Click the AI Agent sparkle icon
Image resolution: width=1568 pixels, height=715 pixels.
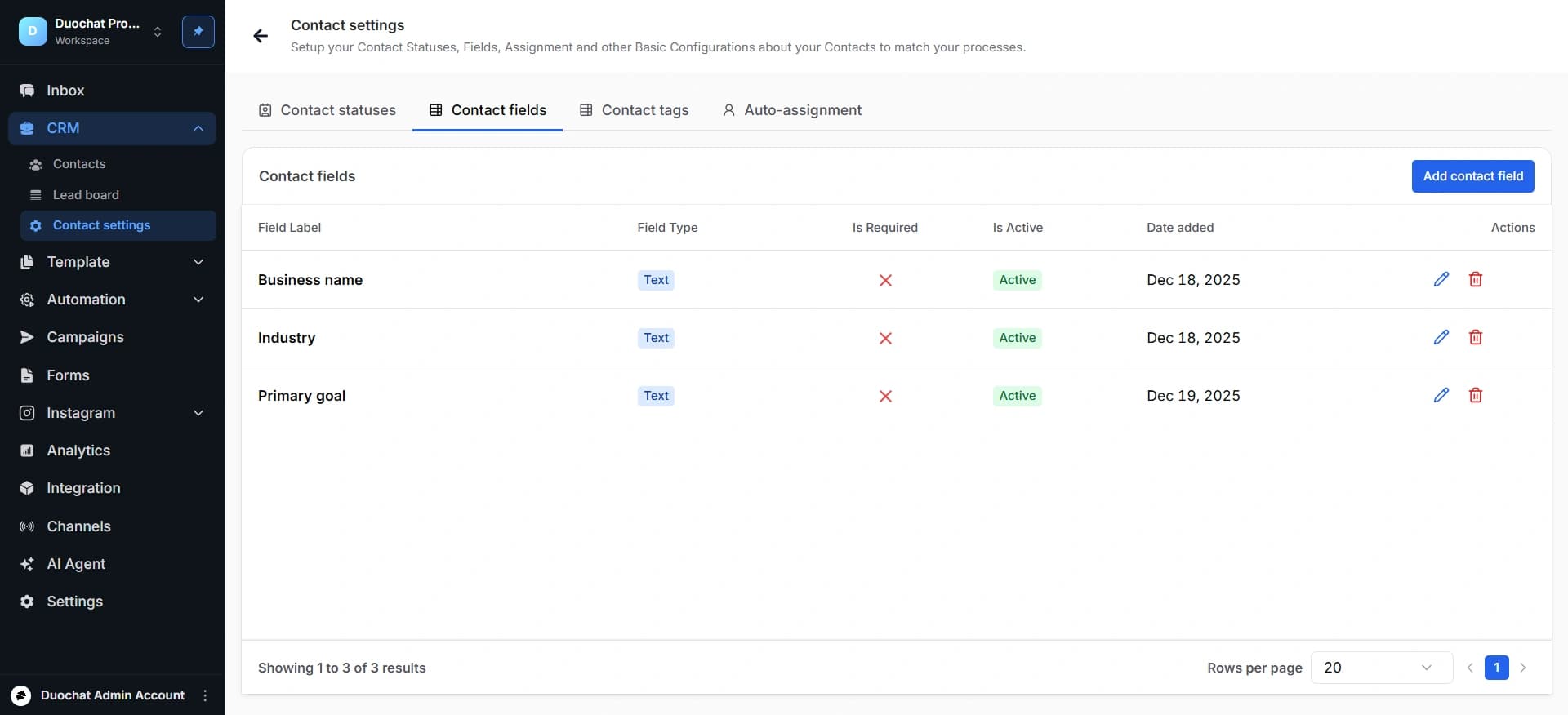click(27, 564)
